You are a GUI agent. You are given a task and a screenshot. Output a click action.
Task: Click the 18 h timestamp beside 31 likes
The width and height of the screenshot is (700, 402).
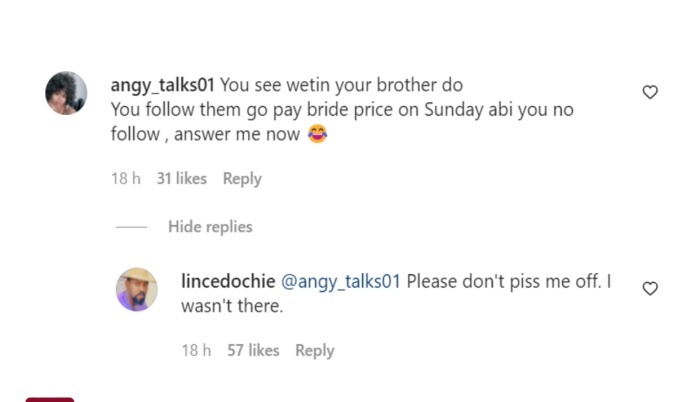tap(126, 179)
